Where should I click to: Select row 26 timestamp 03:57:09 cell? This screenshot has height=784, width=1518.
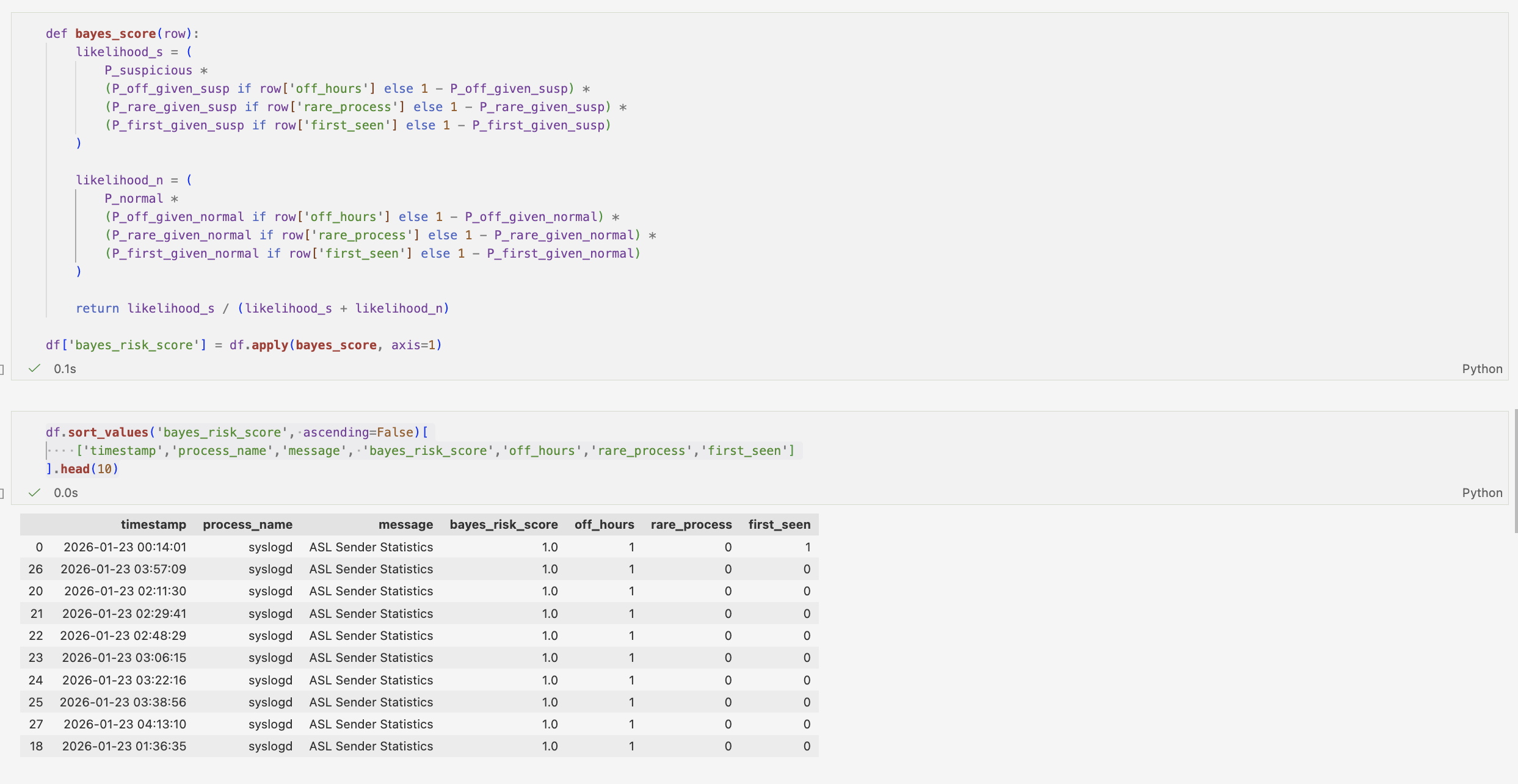(x=123, y=569)
